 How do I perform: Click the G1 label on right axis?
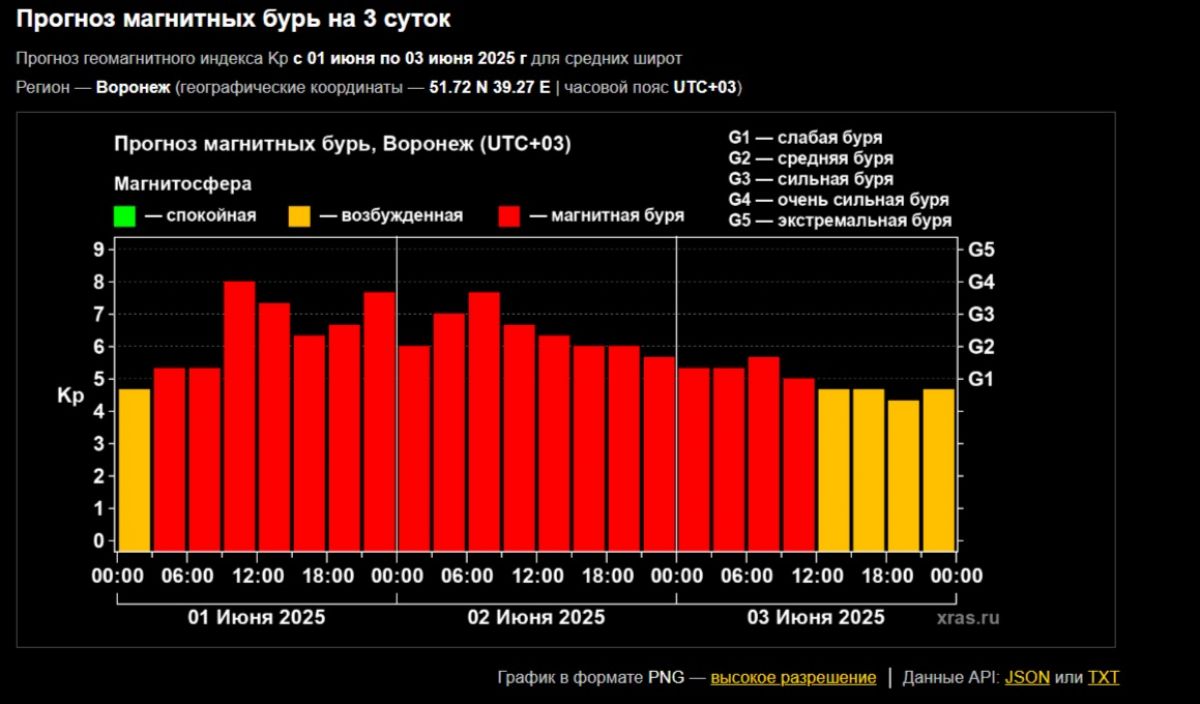[x=982, y=379]
